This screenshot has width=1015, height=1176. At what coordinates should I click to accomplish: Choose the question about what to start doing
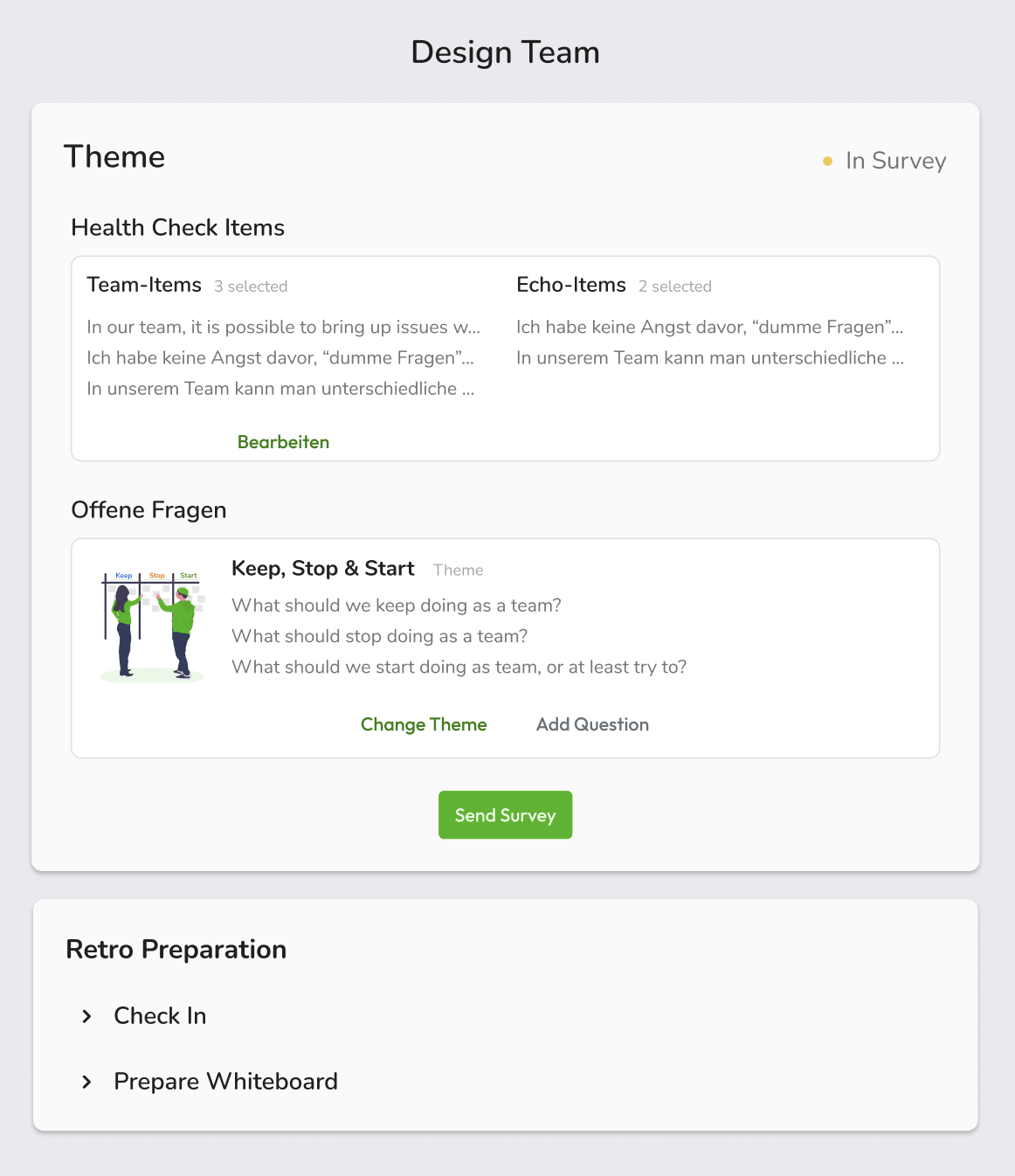point(459,668)
